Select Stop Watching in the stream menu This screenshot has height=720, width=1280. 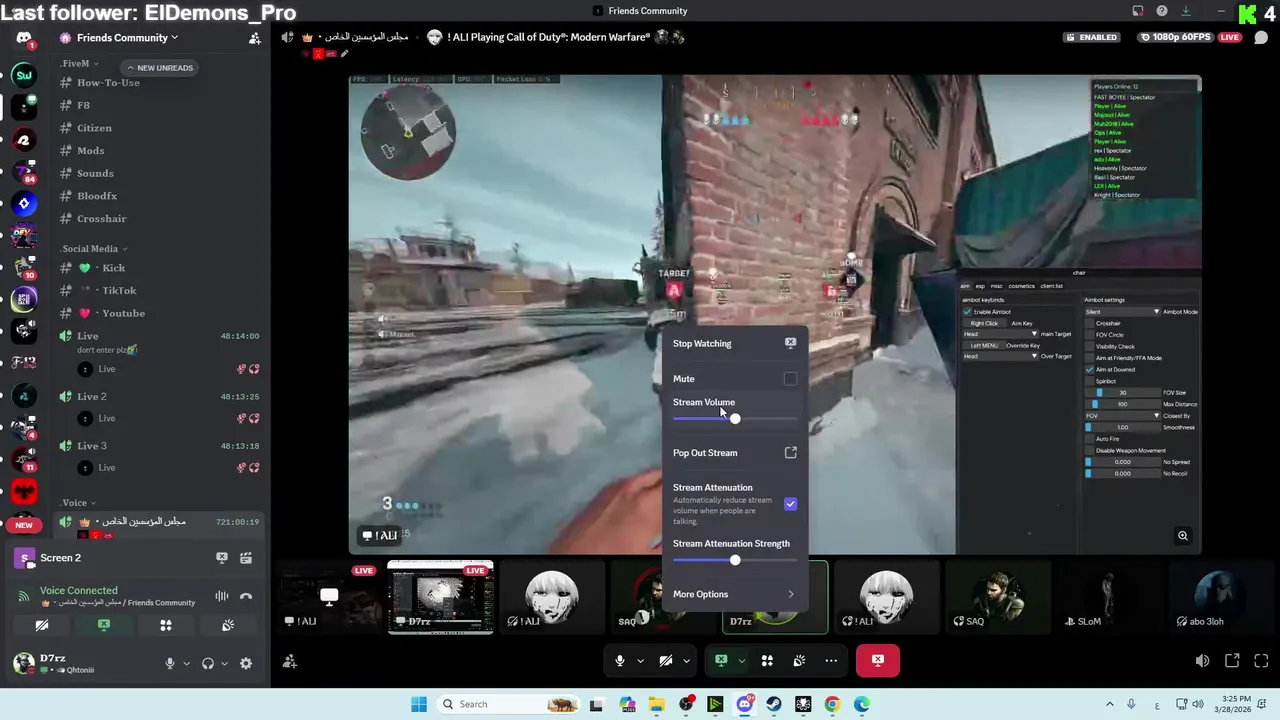point(735,343)
